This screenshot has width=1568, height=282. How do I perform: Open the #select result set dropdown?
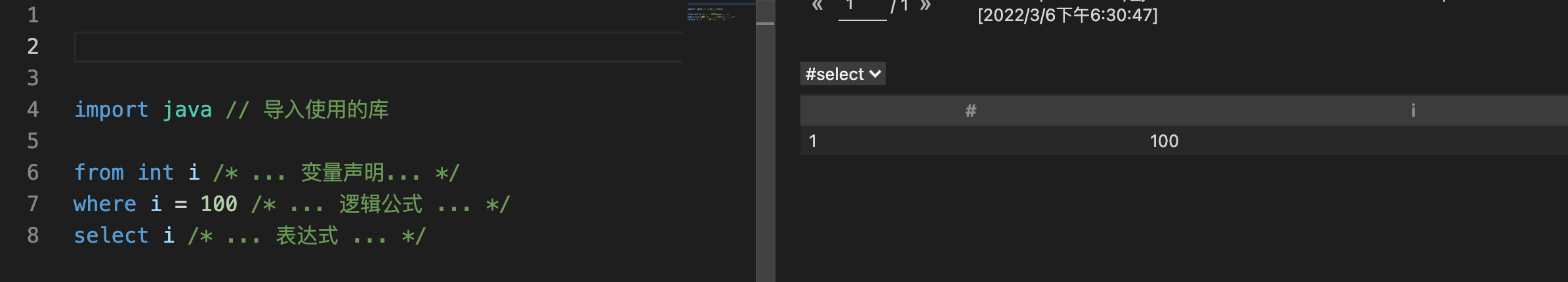(x=843, y=74)
